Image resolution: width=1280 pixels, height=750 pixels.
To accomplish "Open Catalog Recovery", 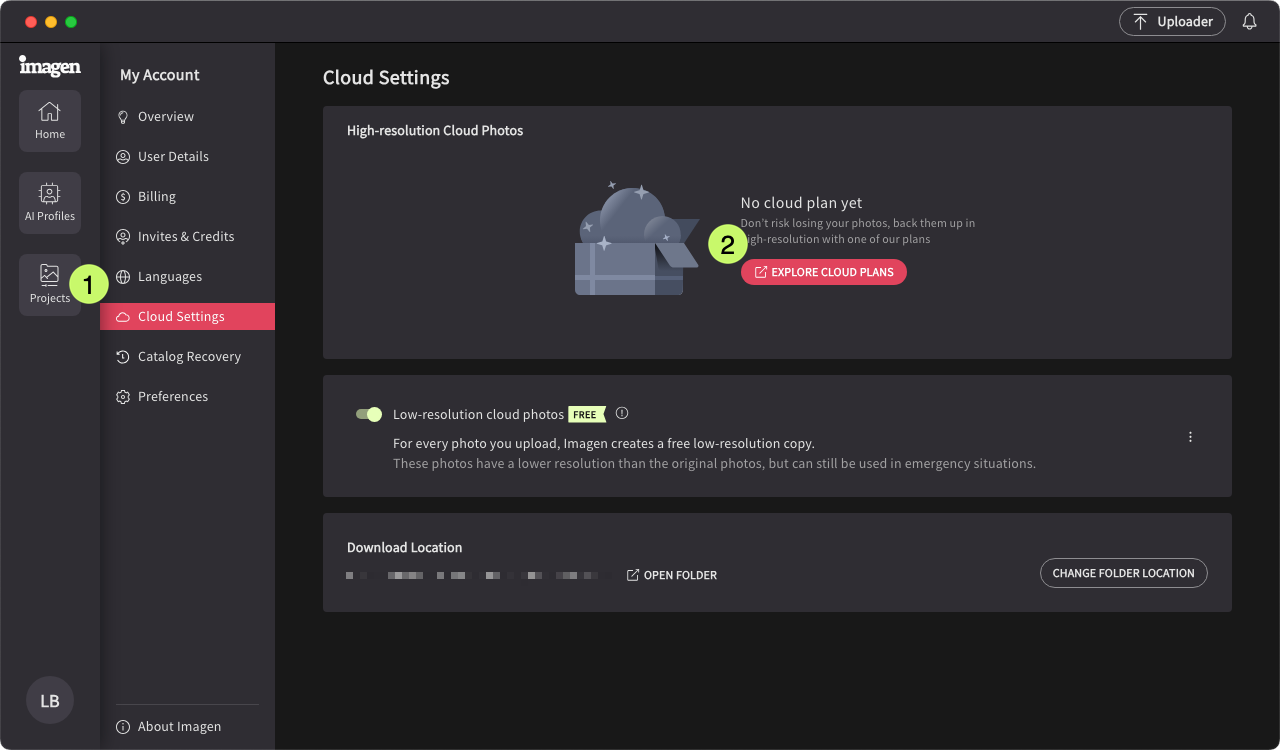I will point(187,357).
